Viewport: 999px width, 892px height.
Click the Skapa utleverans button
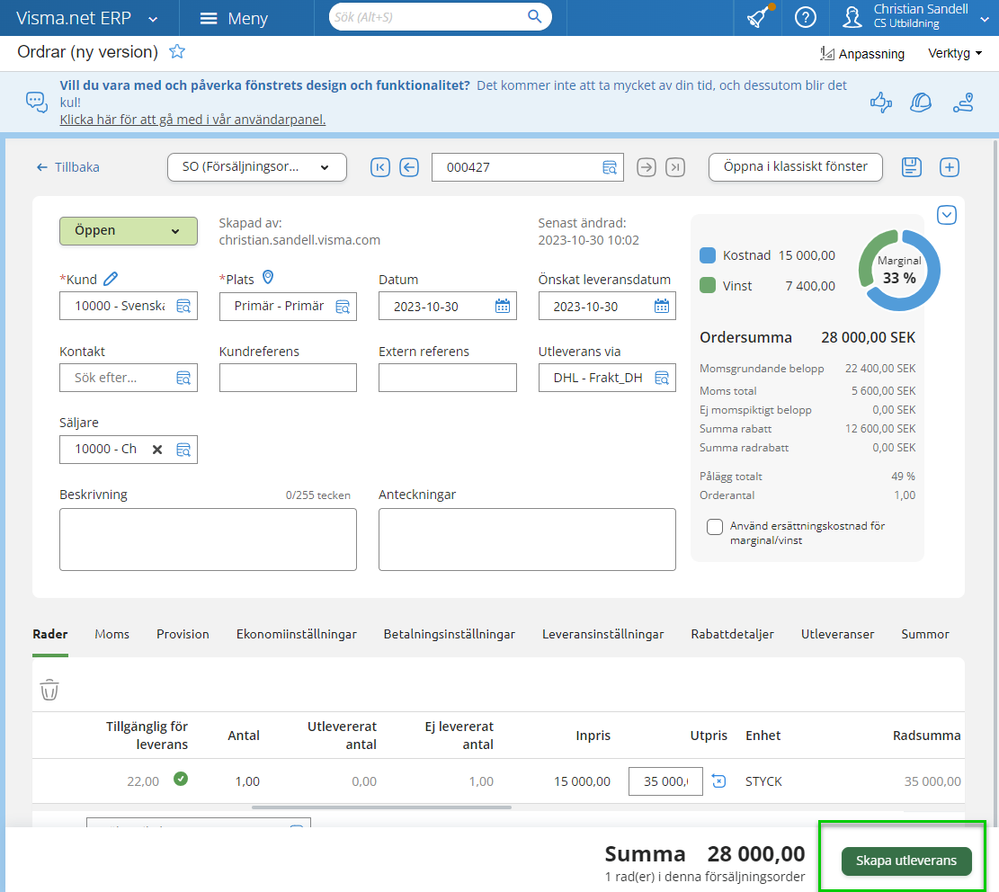(x=906, y=861)
